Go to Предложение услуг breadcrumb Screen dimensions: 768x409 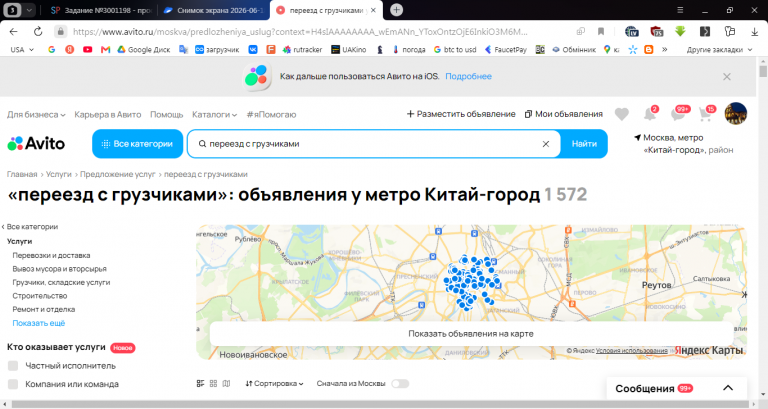tap(118, 174)
